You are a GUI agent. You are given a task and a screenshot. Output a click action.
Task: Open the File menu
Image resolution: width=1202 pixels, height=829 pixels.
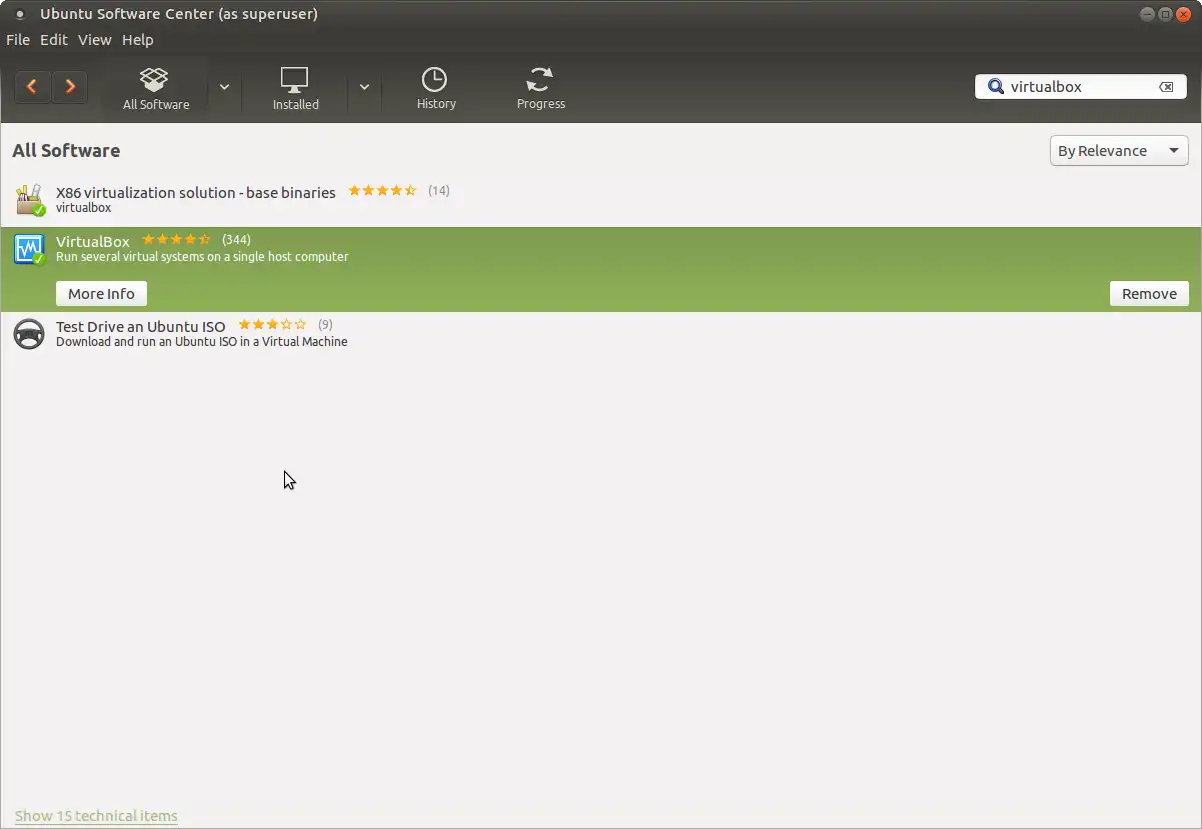pyautogui.click(x=18, y=40)
